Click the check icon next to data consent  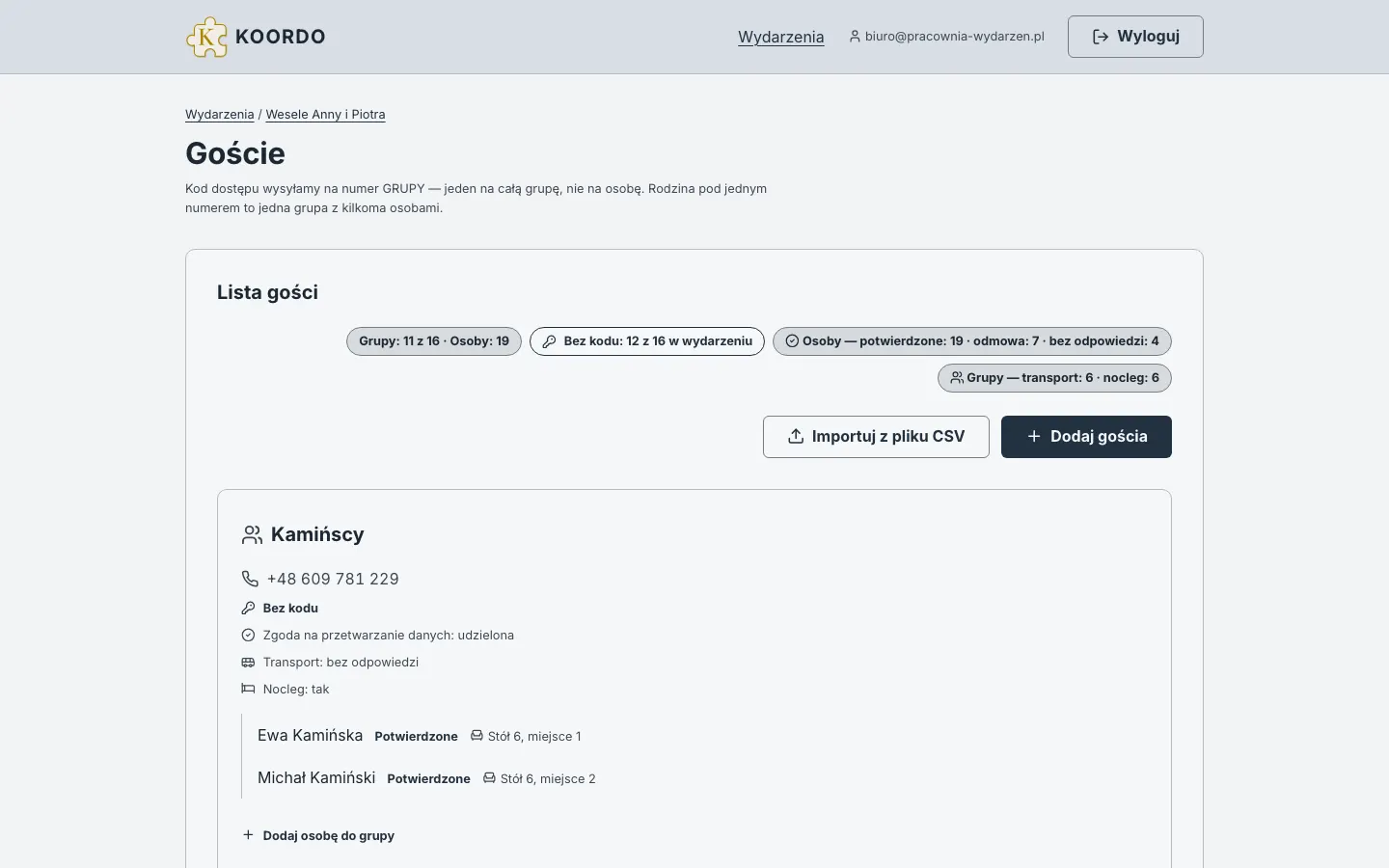pos(248,636)
